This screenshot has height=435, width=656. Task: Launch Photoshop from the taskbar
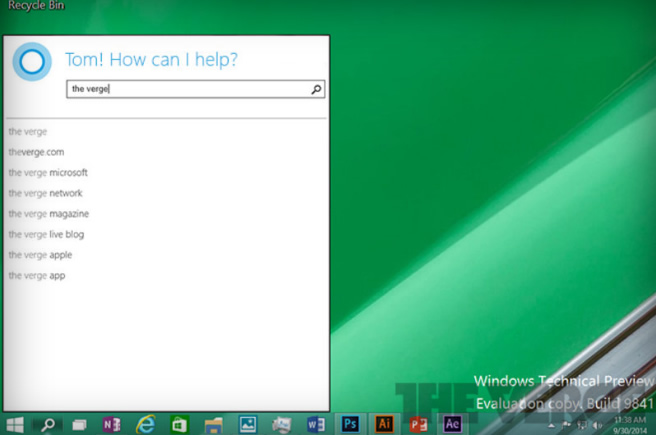(350, 424)
